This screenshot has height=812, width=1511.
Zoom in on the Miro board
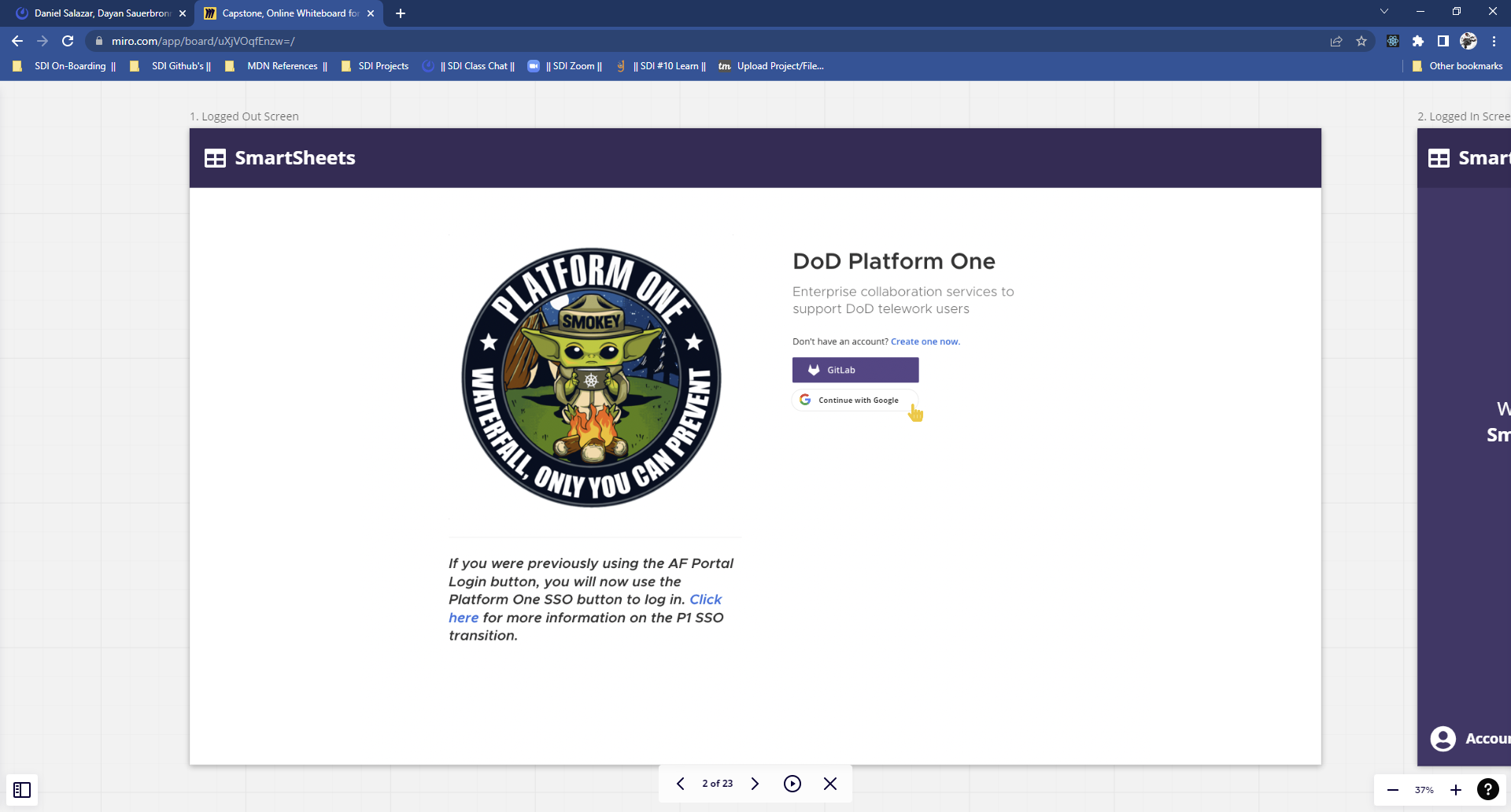point(1456,790)
